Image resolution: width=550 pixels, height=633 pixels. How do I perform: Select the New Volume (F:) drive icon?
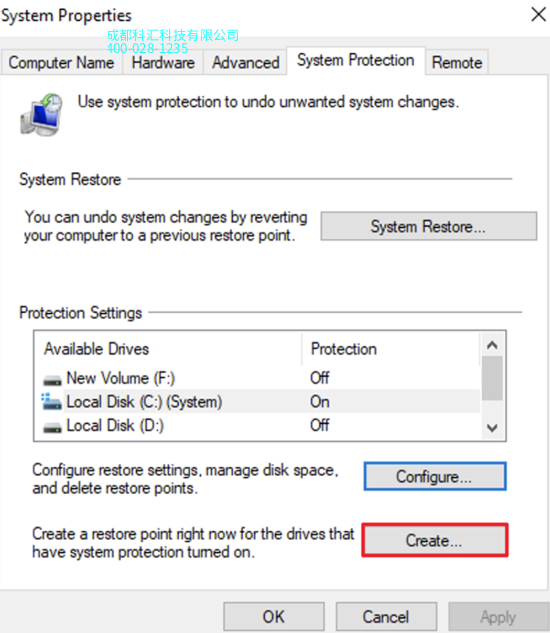[52, 380]
